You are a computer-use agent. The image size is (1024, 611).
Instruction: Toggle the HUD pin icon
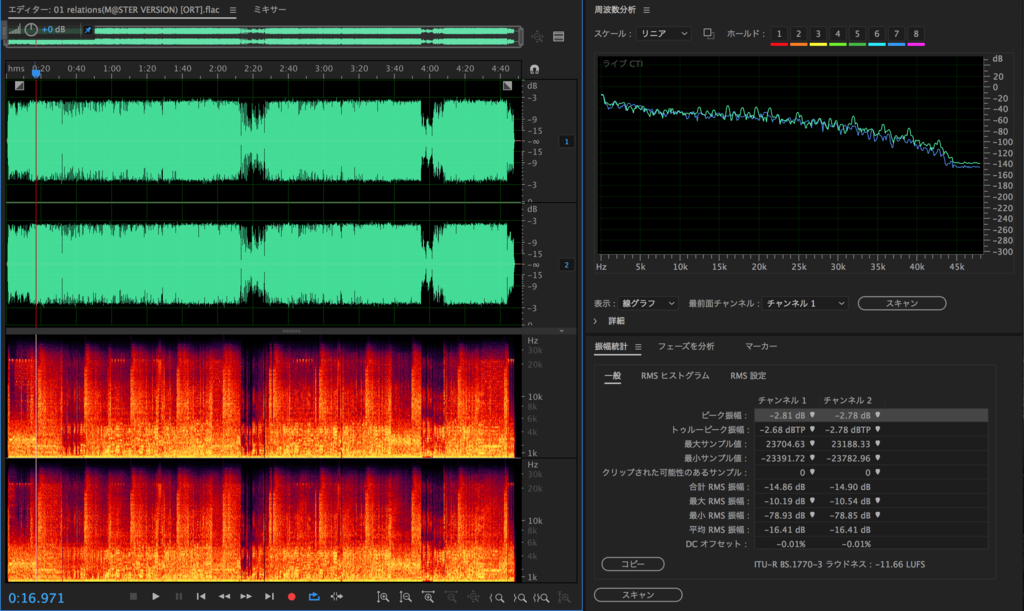tap(88, 29)
